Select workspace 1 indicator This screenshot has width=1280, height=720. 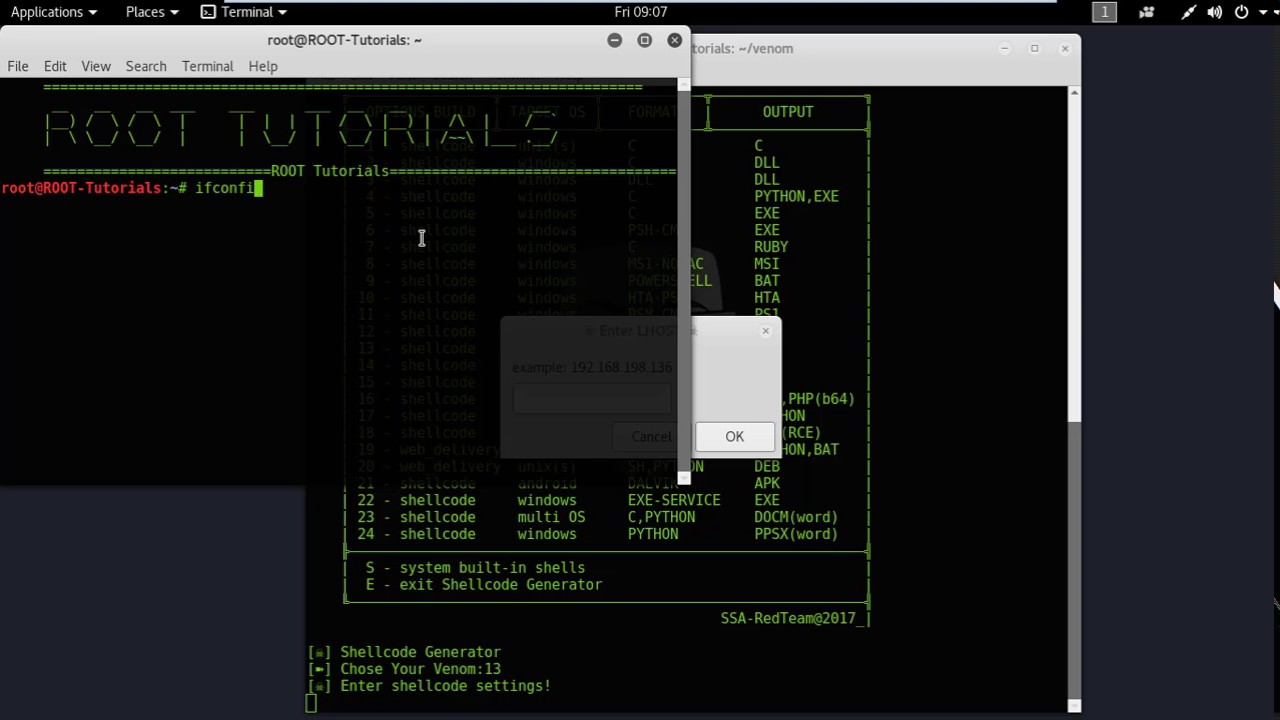click(x=1104, y=12)
